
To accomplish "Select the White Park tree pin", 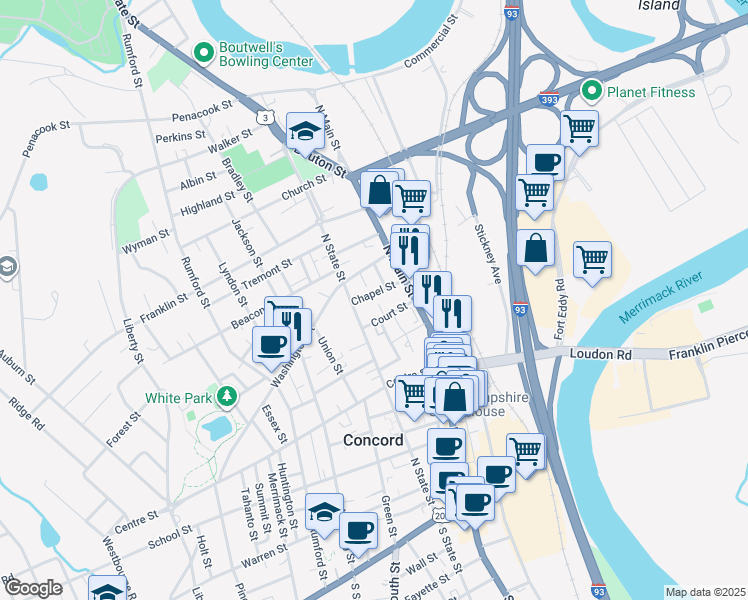I will tap(228, 396).
